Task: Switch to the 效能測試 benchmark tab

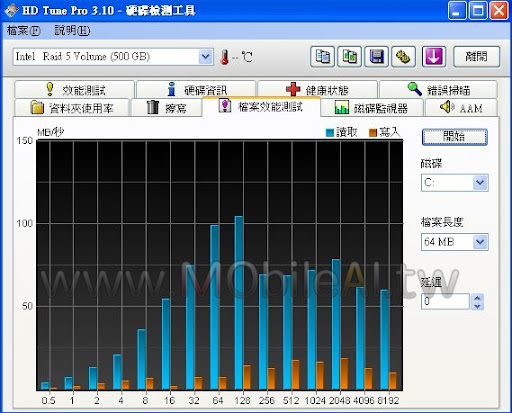Action: tap(74, 89)
